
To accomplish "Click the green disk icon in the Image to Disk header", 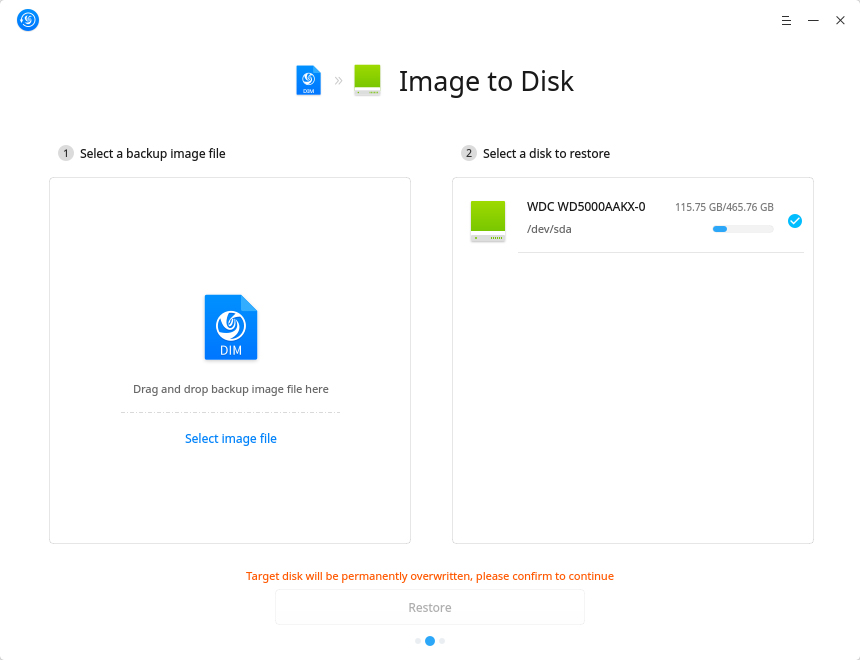I will (x=367, y=81).
